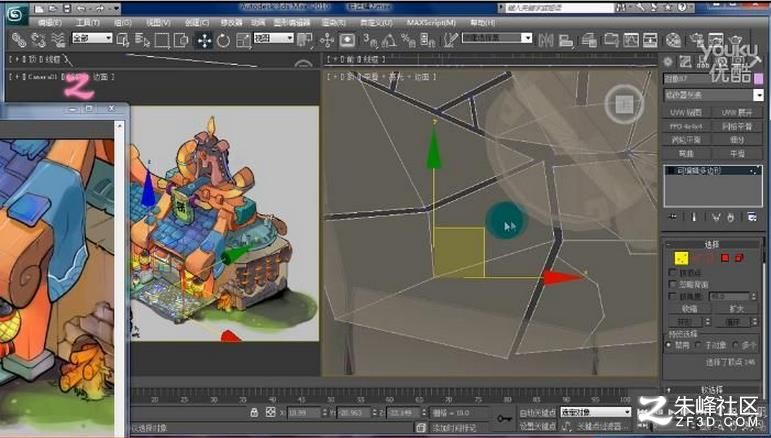Image resolution: width=771 pixels, height=438 pixels.
Task: Open the quick access toolbar customize arrow
Action: 116,8
